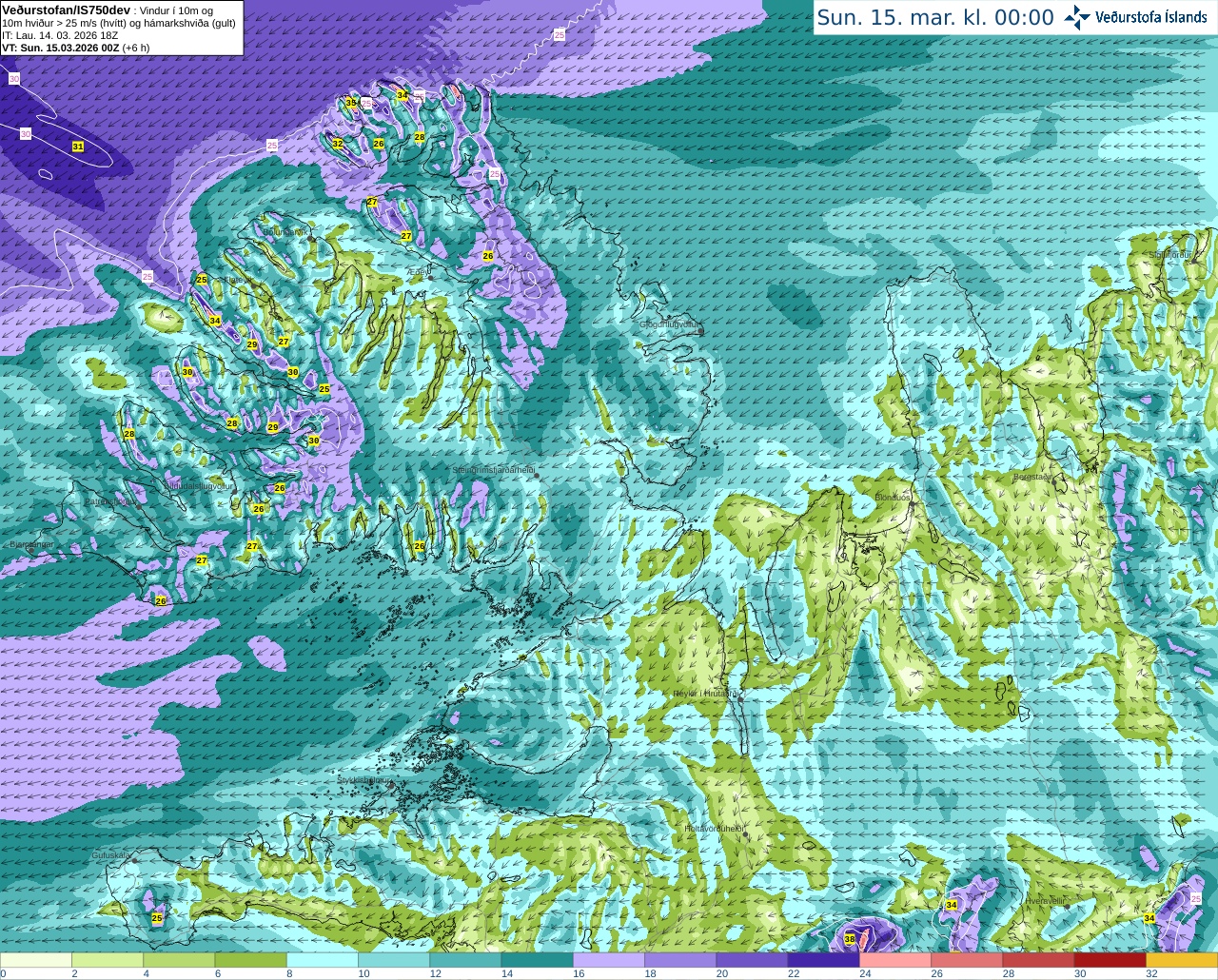Select the Holtavörðuheiði place label

[x=714, y=829]
